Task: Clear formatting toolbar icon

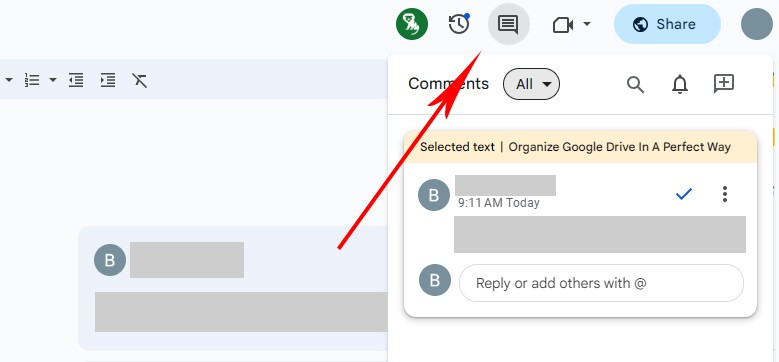Action: click(x=140, y=80)
